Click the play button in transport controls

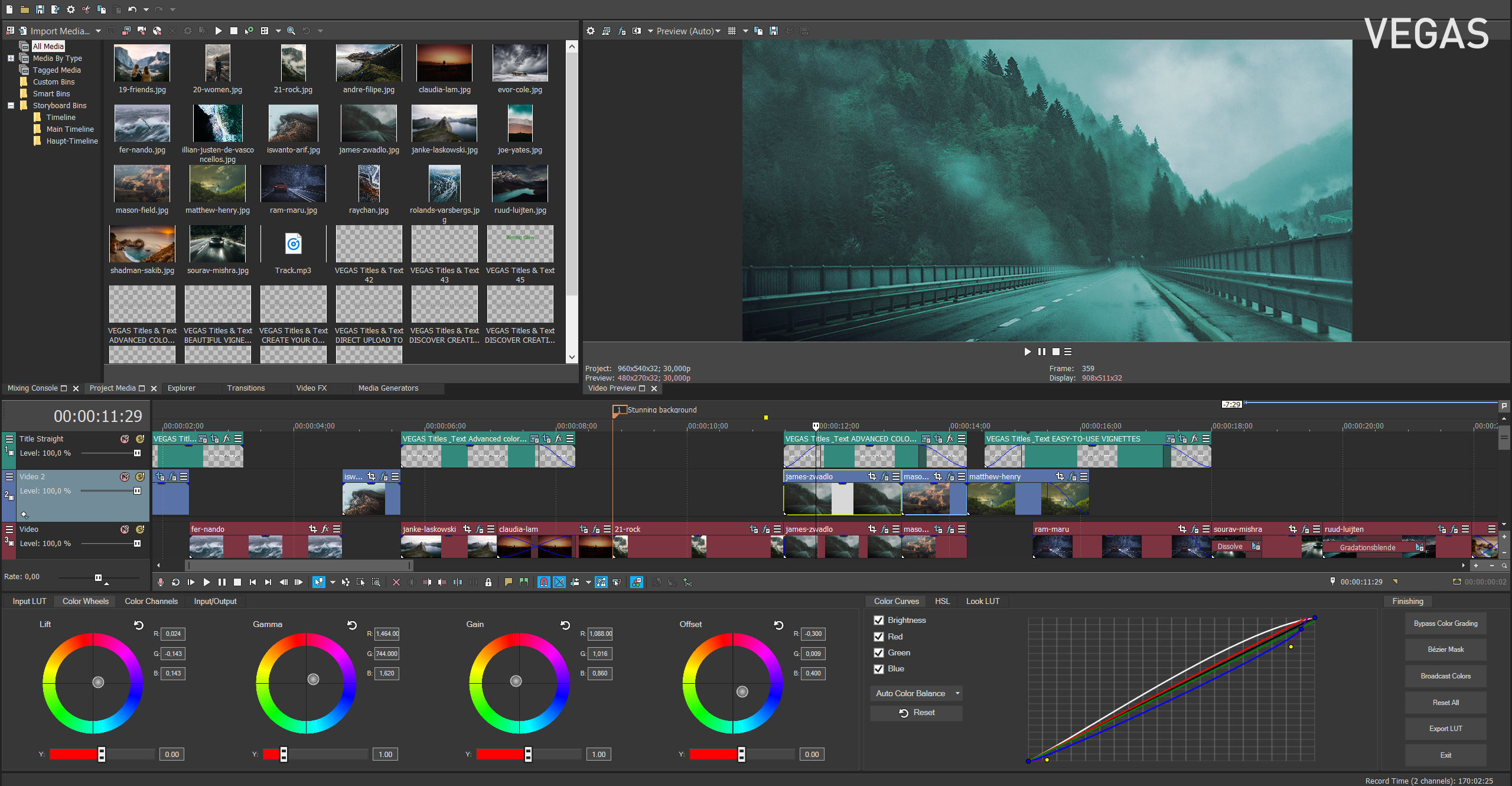[208, 583]
